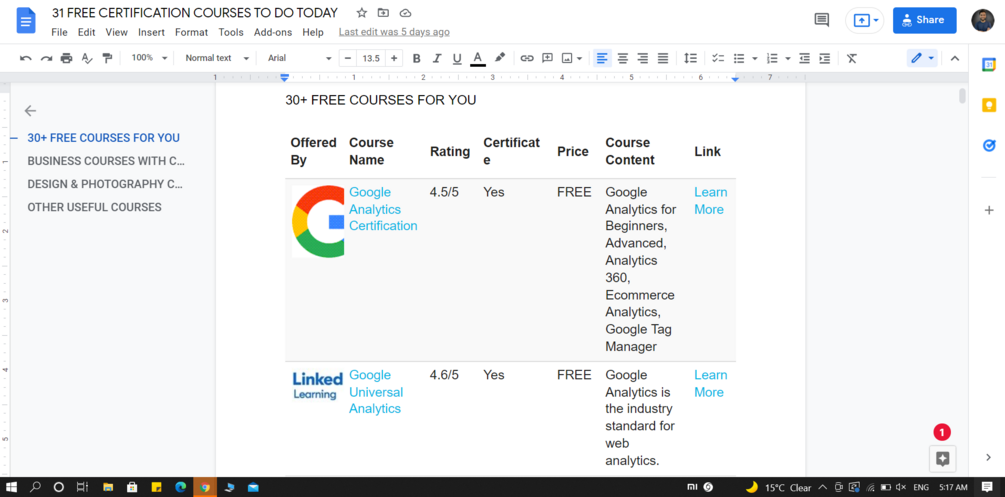
Task: Open the Google Universal Analytics link
Action: pyautogui.click(x=376, y=392)
